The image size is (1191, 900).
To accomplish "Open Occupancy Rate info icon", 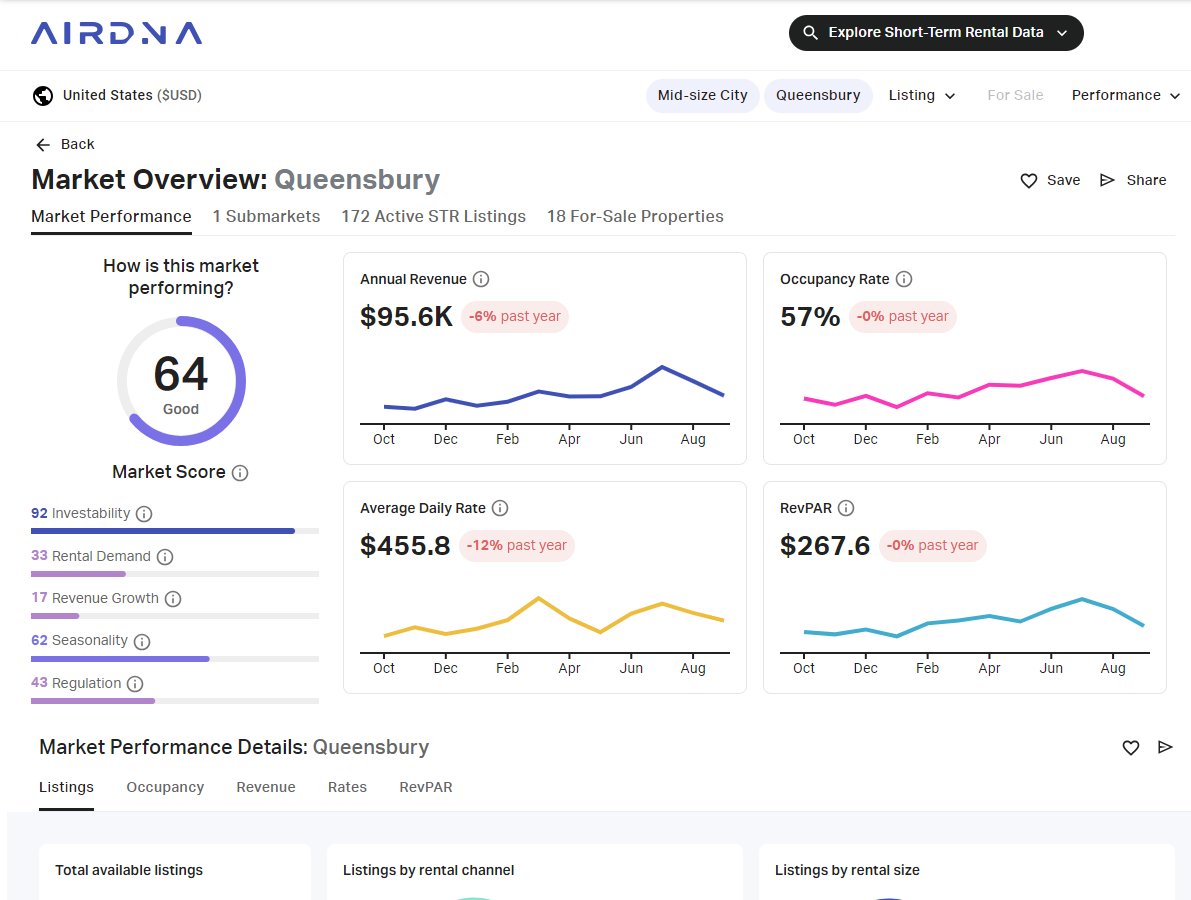I will [x=904, y=279].
